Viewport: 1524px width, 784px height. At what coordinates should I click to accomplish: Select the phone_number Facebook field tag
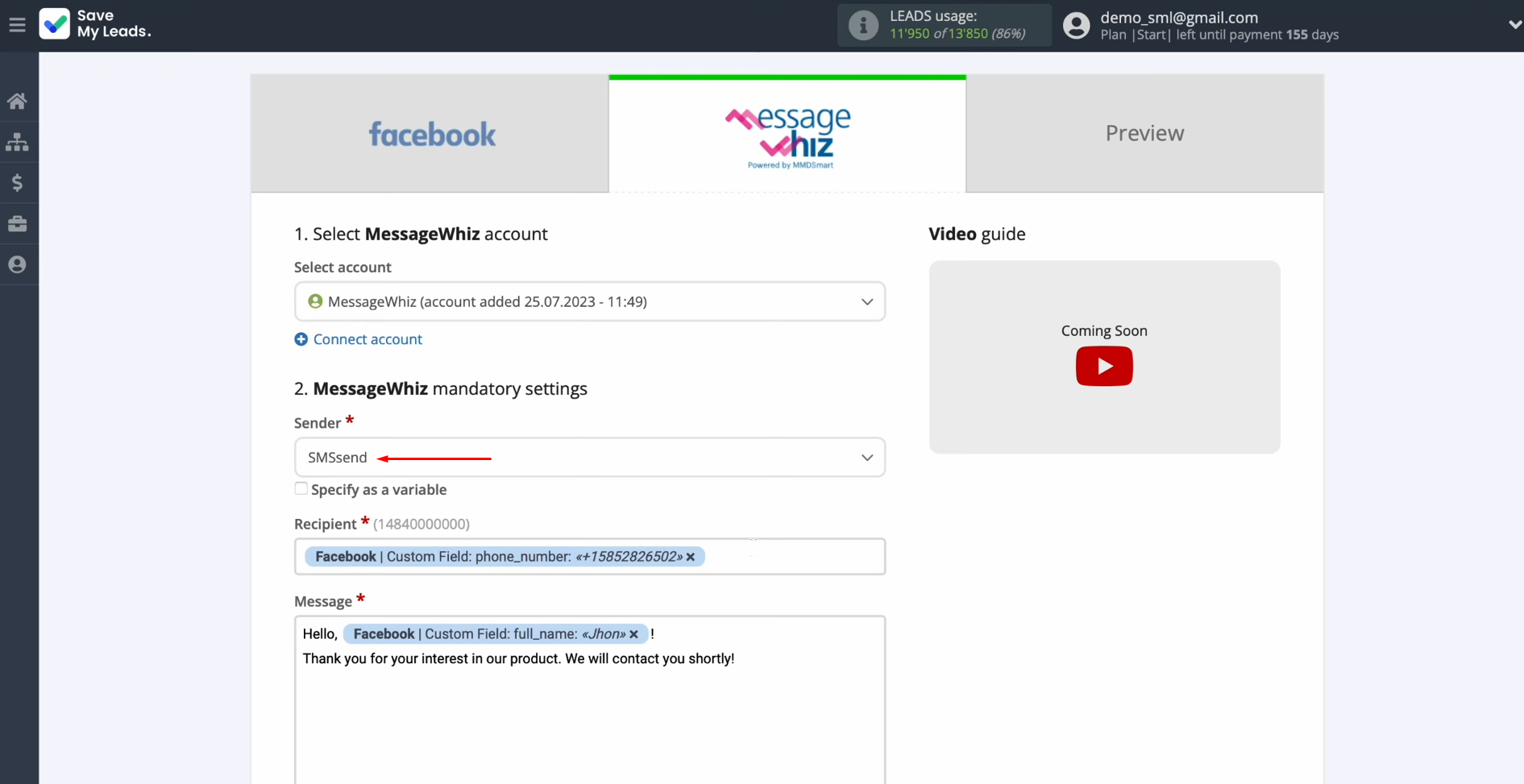(505, 557)
